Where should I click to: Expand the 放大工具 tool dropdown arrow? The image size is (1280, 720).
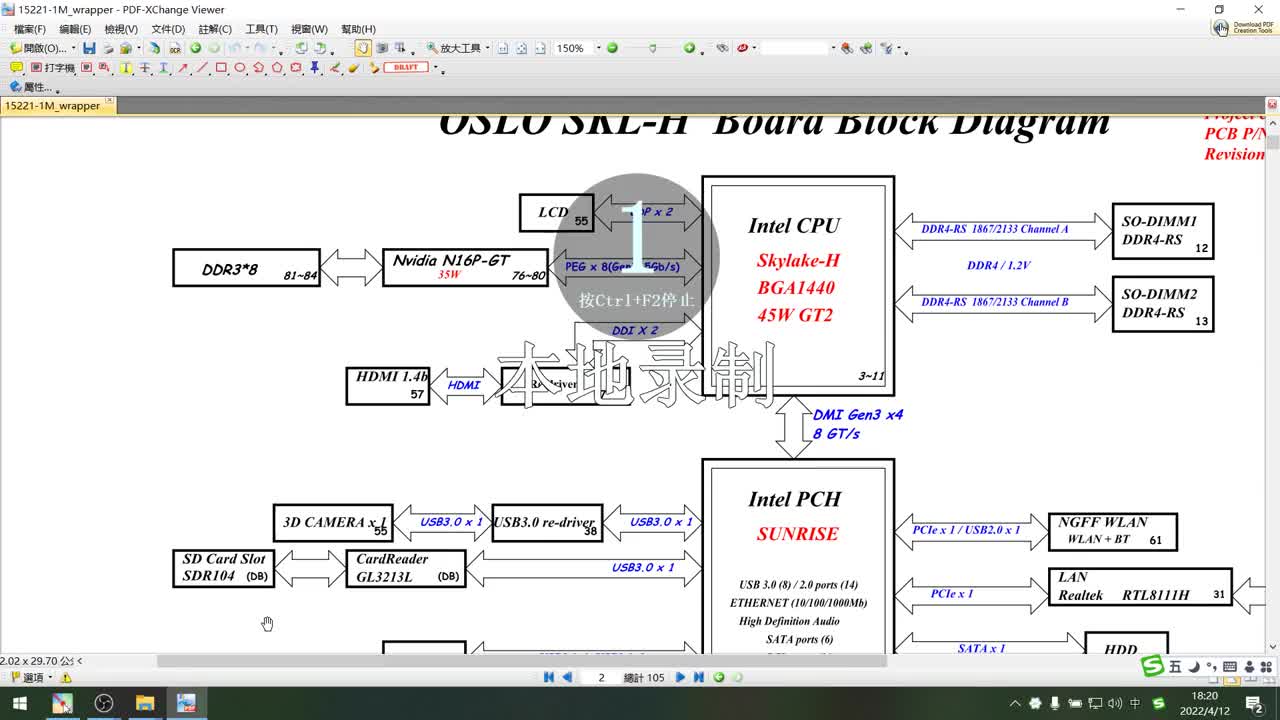487,48
